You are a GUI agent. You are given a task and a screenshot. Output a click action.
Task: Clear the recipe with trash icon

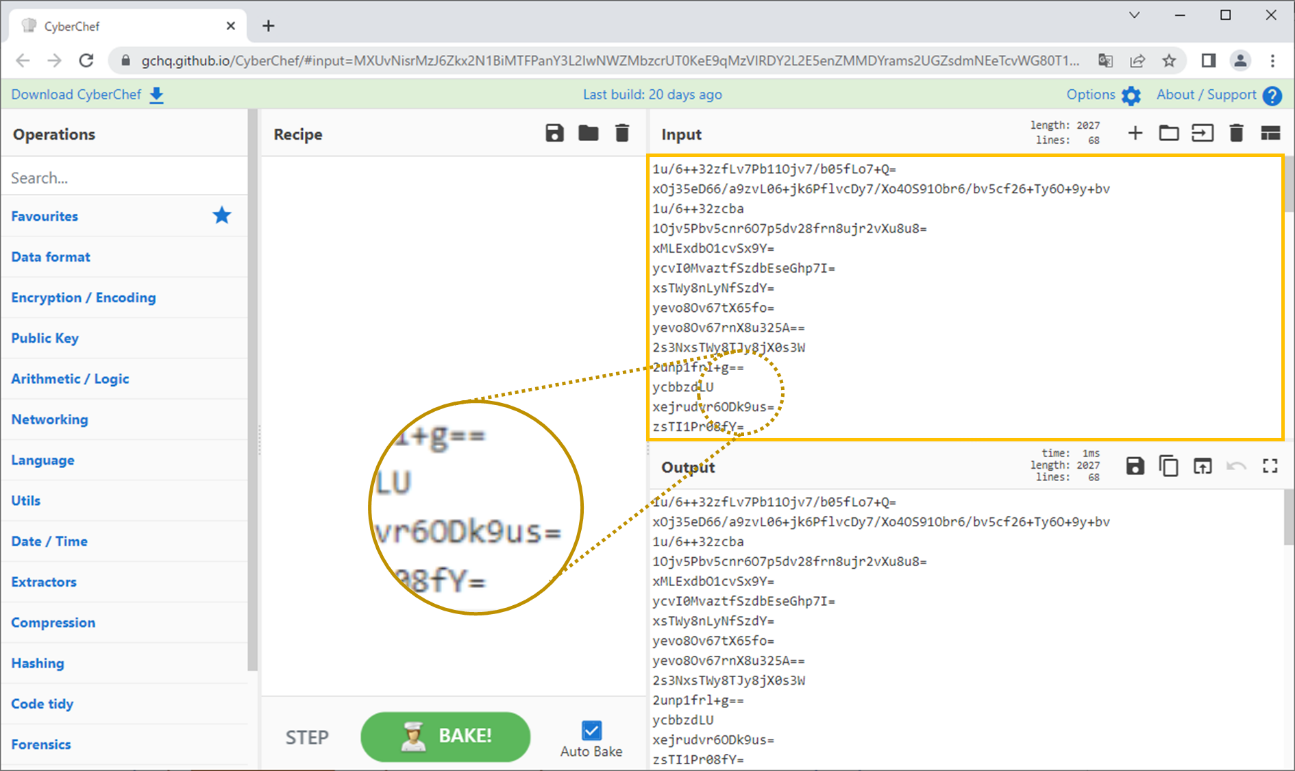tap(622, 133)
